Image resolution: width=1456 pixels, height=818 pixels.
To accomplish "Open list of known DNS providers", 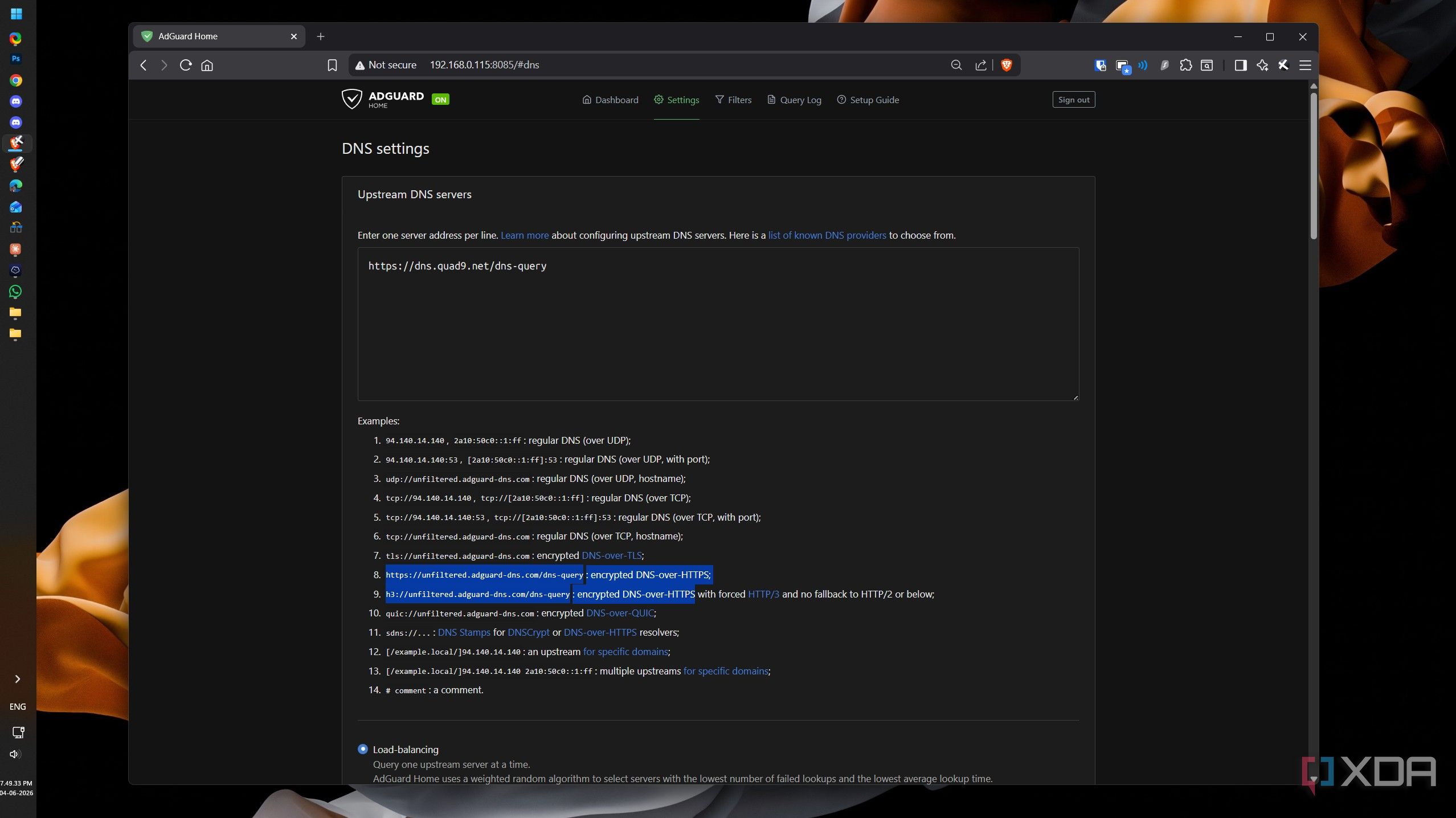I will coord(827,235).
